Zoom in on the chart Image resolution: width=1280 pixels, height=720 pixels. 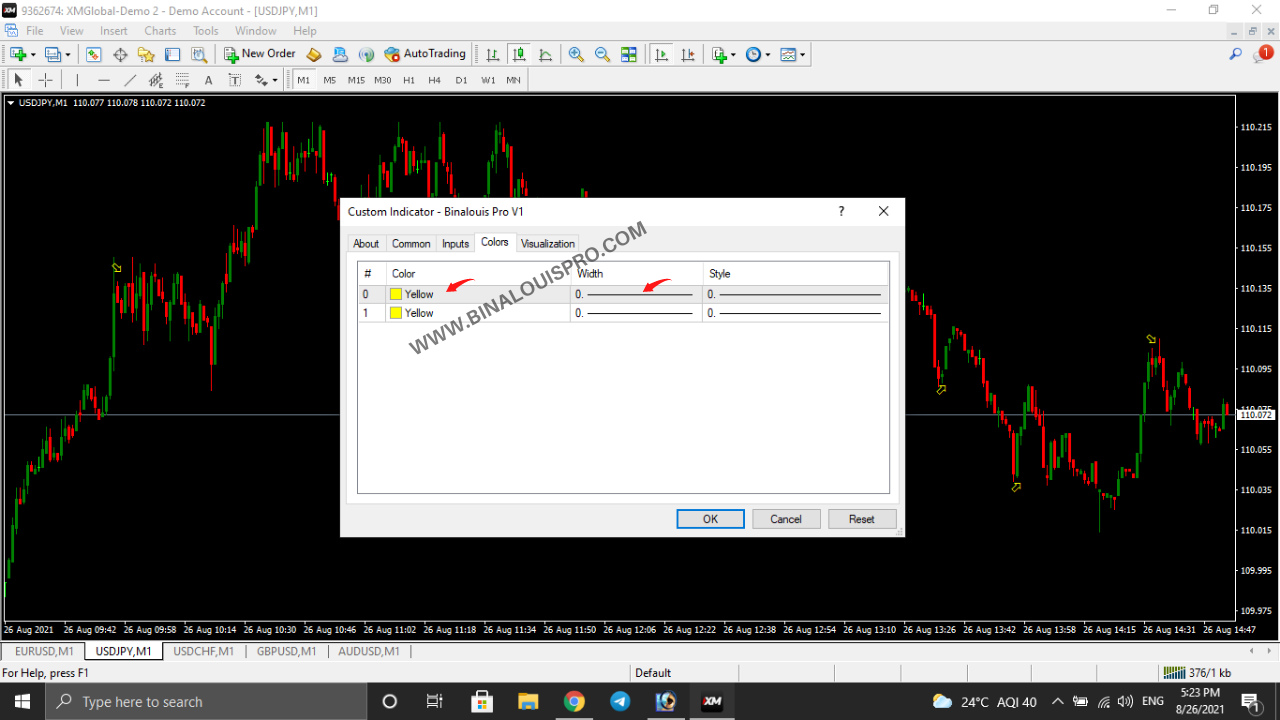[x=576, y=55]
